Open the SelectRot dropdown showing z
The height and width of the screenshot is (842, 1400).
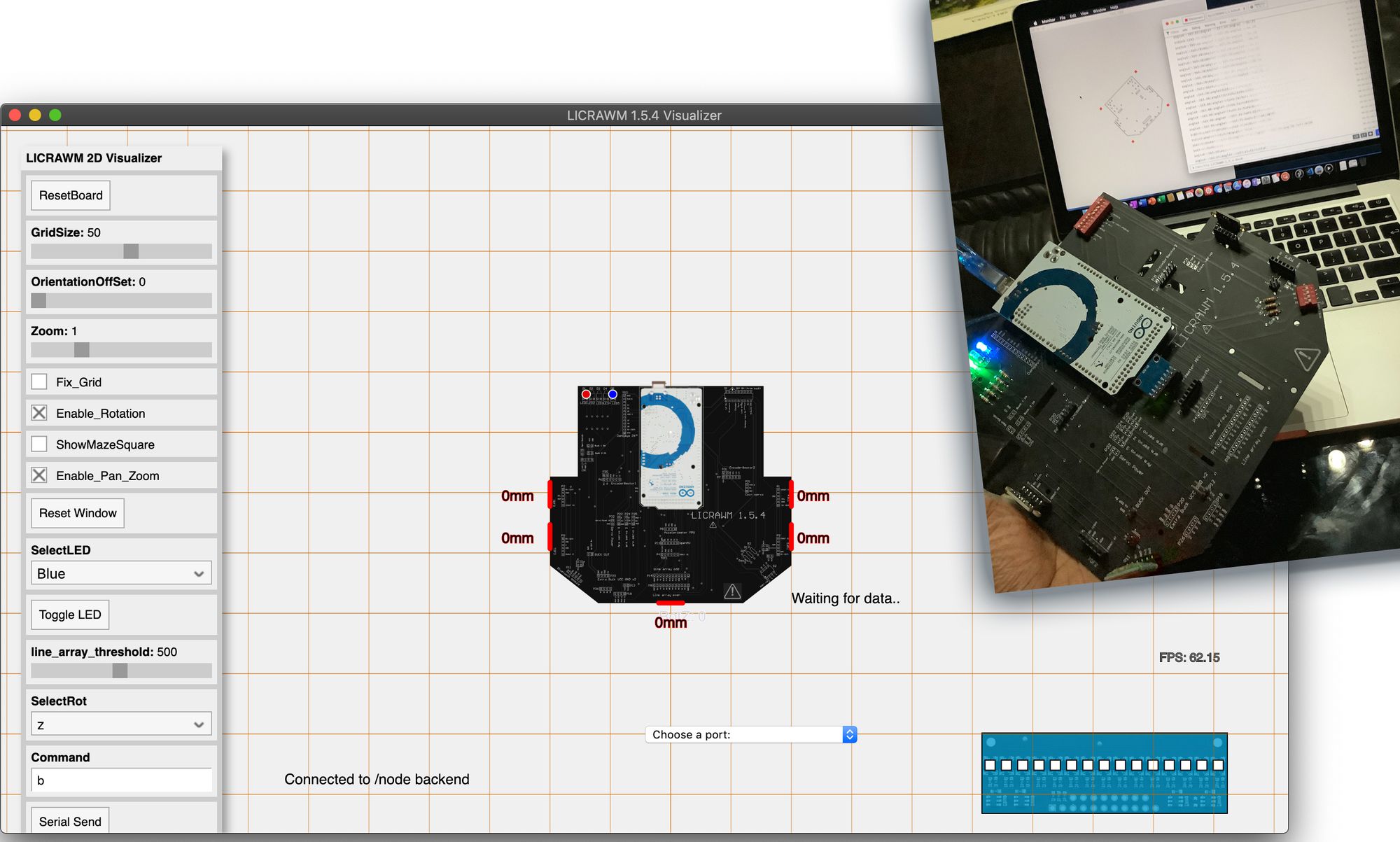tap(120, 724)
